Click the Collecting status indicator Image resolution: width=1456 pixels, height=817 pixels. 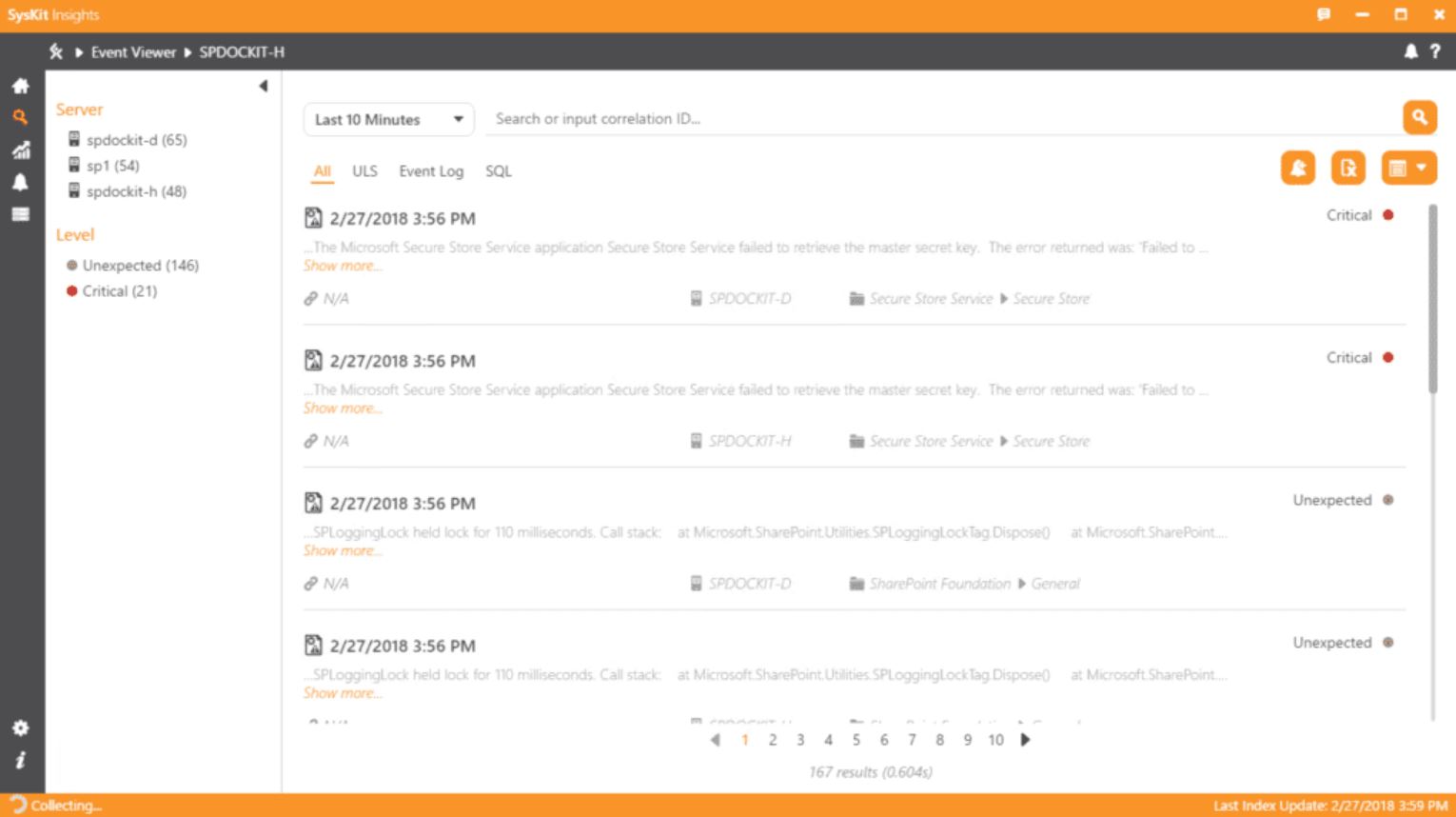[x=55, y=806]
